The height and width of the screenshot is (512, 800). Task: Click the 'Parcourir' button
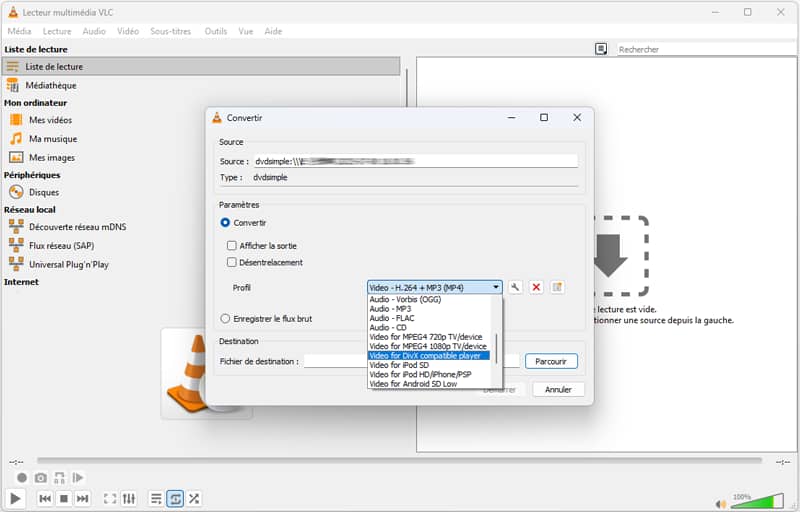coord(551,361)
